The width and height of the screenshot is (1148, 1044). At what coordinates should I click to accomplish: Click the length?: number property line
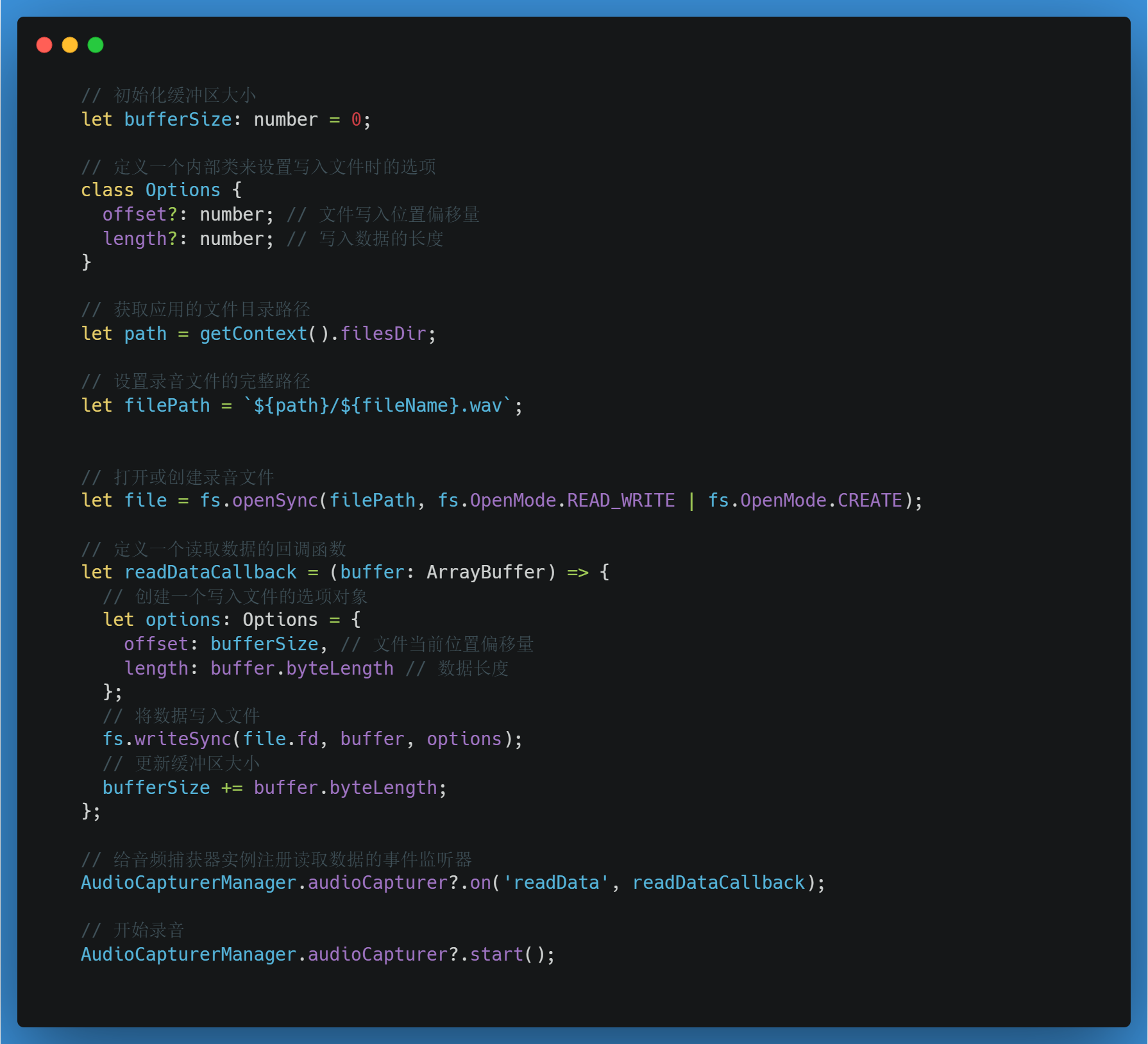[188, 239]
